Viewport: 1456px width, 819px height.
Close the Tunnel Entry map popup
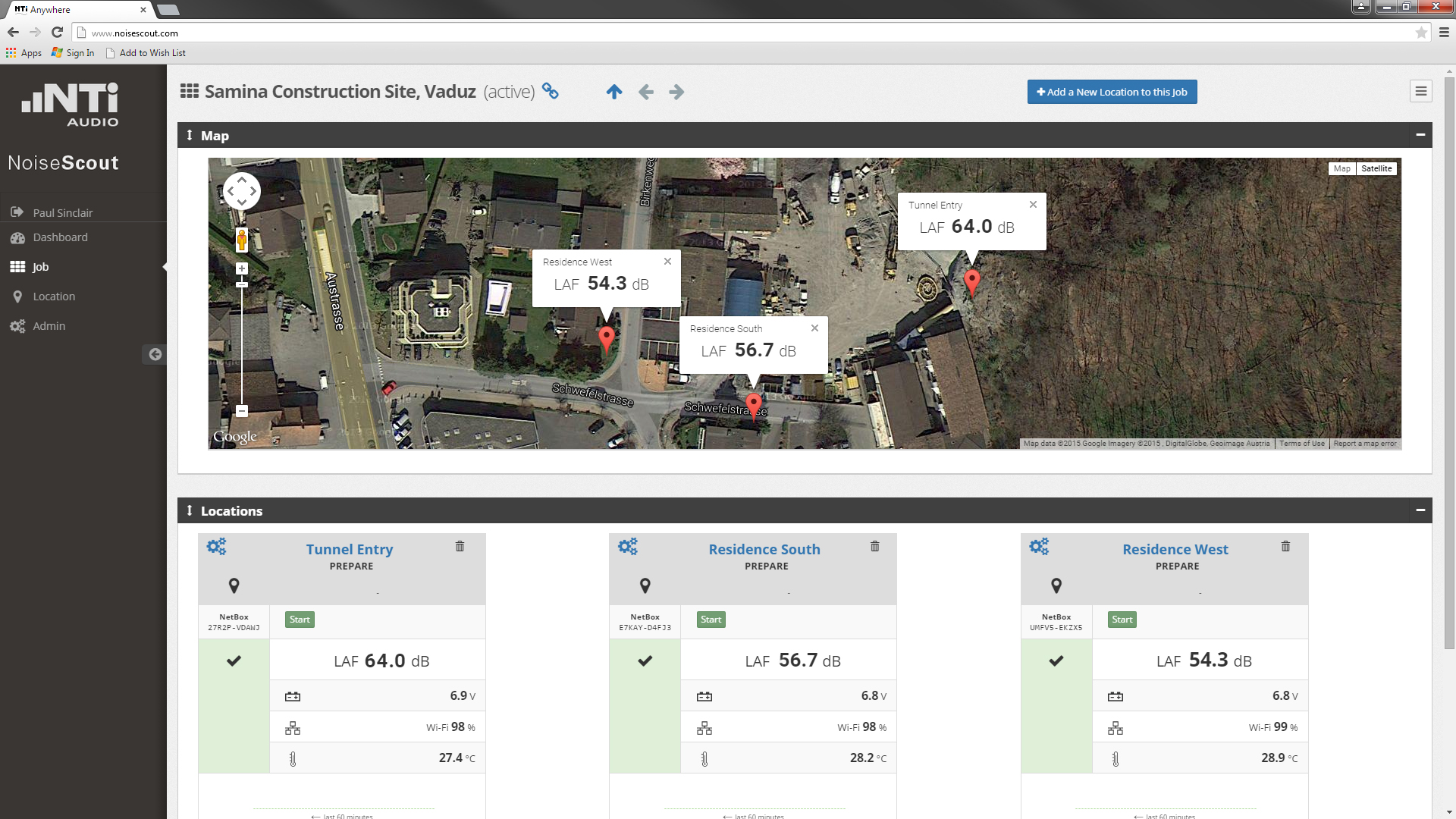(1033, 205)
